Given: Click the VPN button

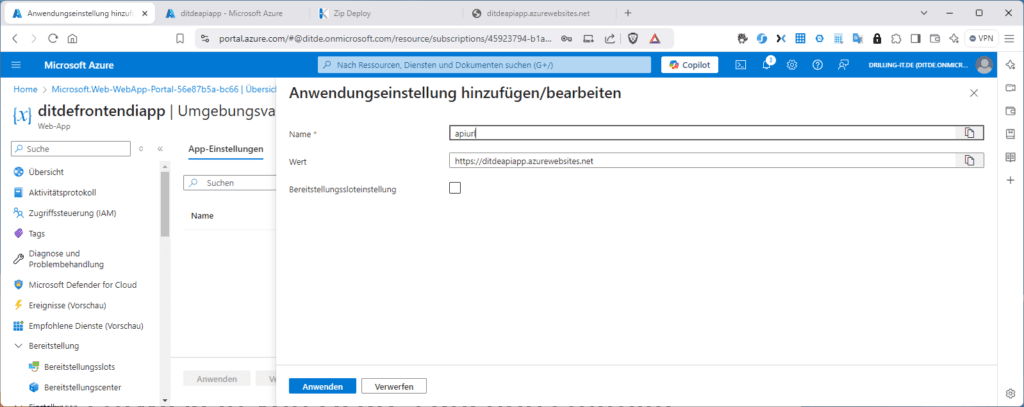Looking at the screenshot, I should coord(981,39).
